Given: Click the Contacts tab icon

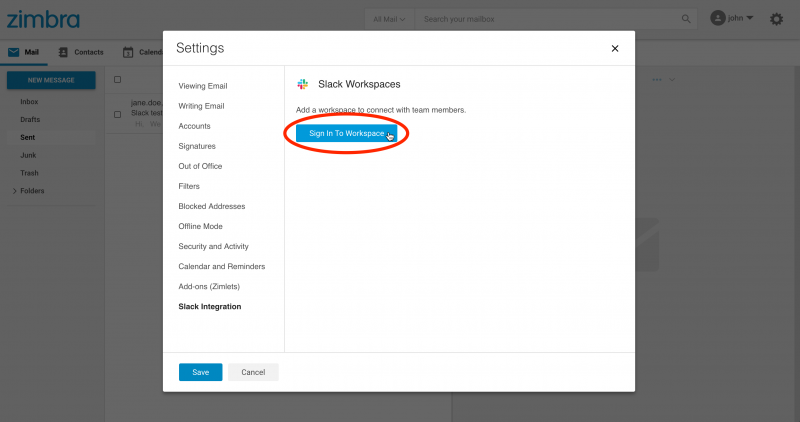Looking at the screenshot, I should pos(63,52).
